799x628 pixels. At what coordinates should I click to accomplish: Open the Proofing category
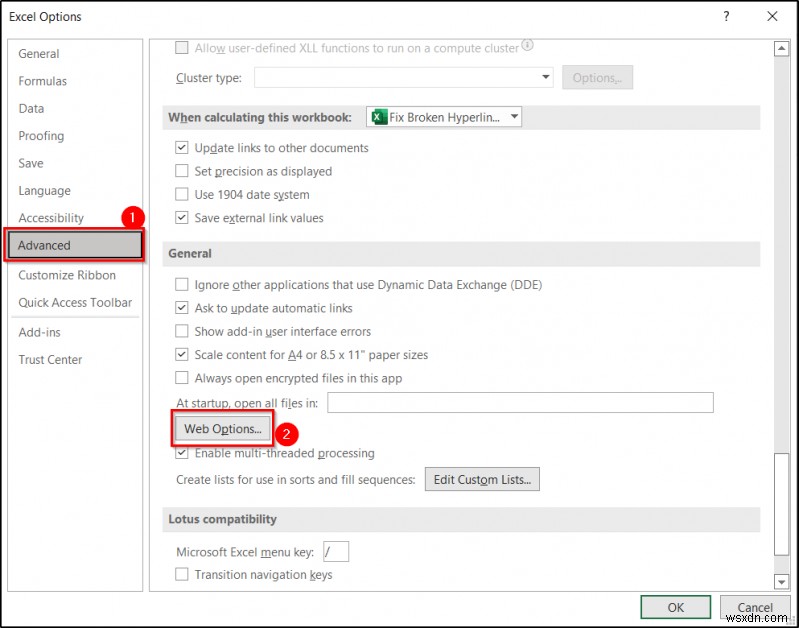pos(41,136)
